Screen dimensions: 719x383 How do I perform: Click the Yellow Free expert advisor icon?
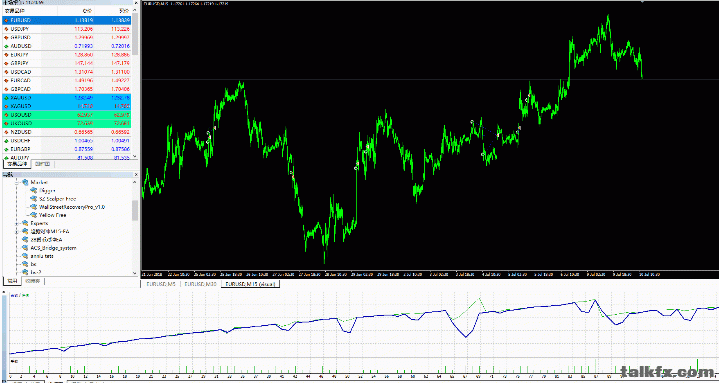(x=33, y=215)
